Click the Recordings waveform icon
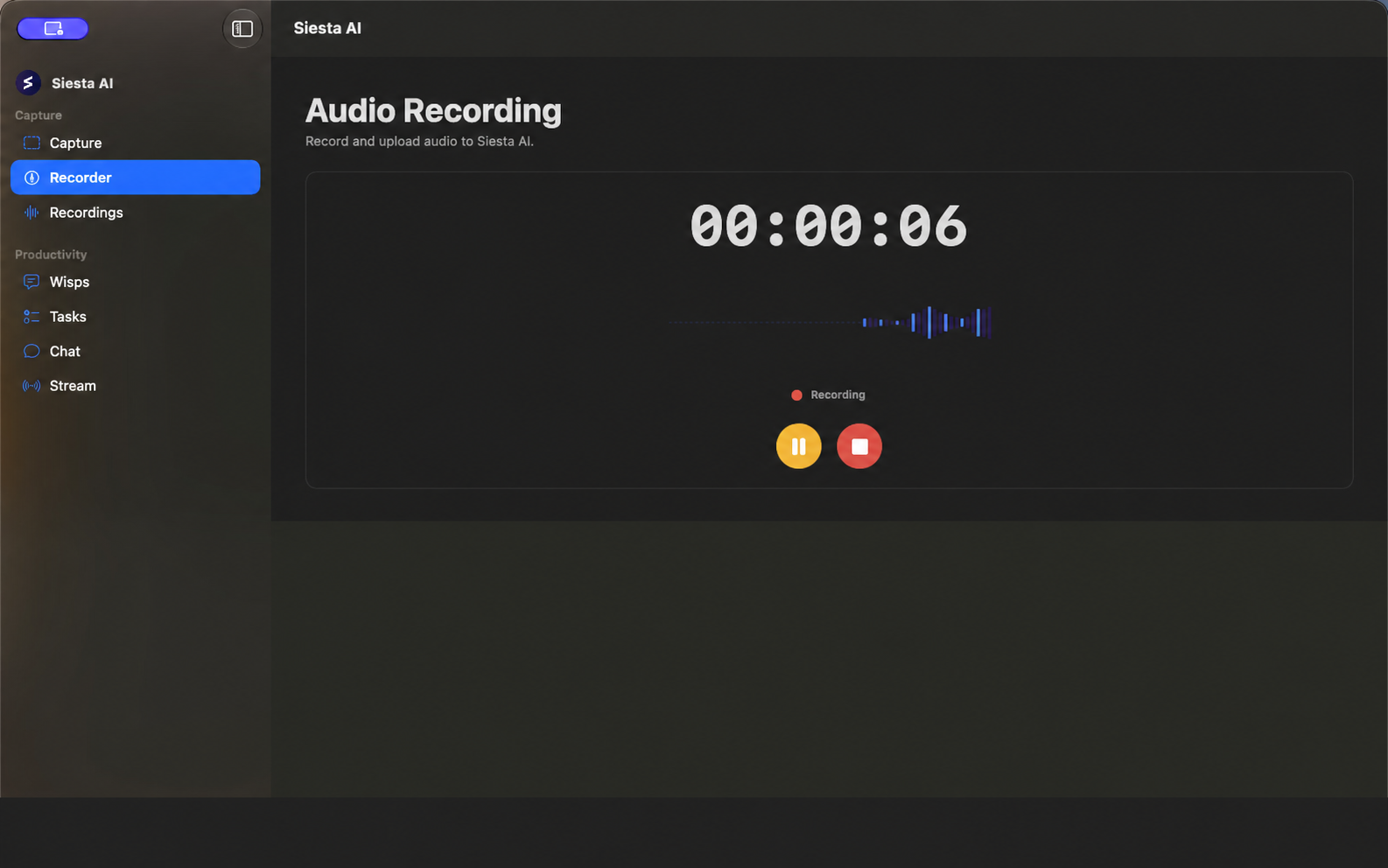 click(32, 213)
